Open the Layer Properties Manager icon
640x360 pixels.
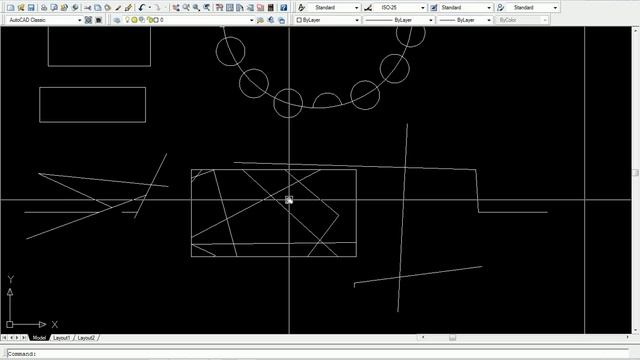[117, 20]
